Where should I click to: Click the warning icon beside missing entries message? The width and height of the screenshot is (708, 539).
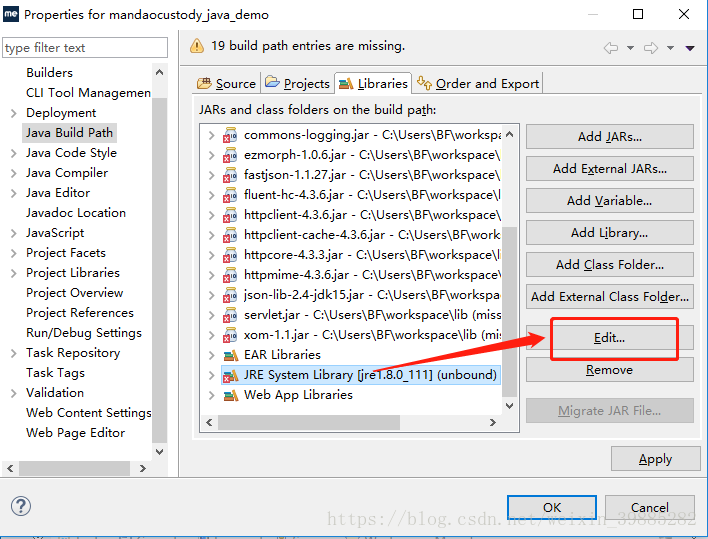tap(197, 46)
